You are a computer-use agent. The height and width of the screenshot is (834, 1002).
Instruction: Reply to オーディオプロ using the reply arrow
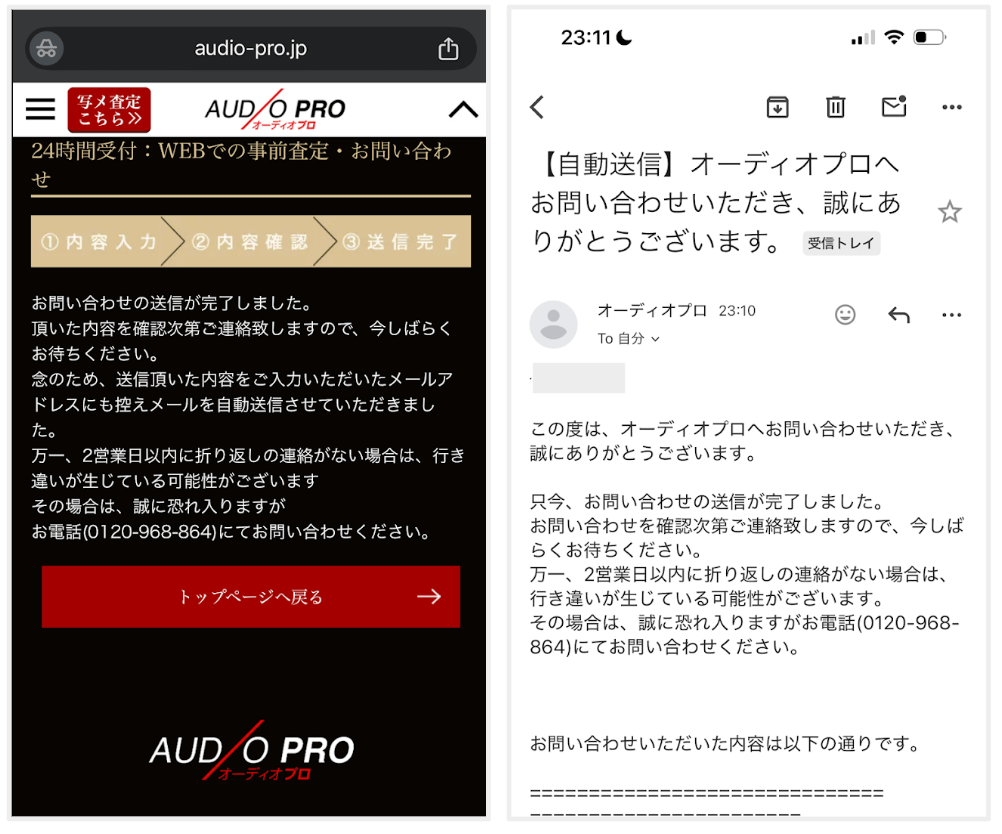click(x=898, y=314)
